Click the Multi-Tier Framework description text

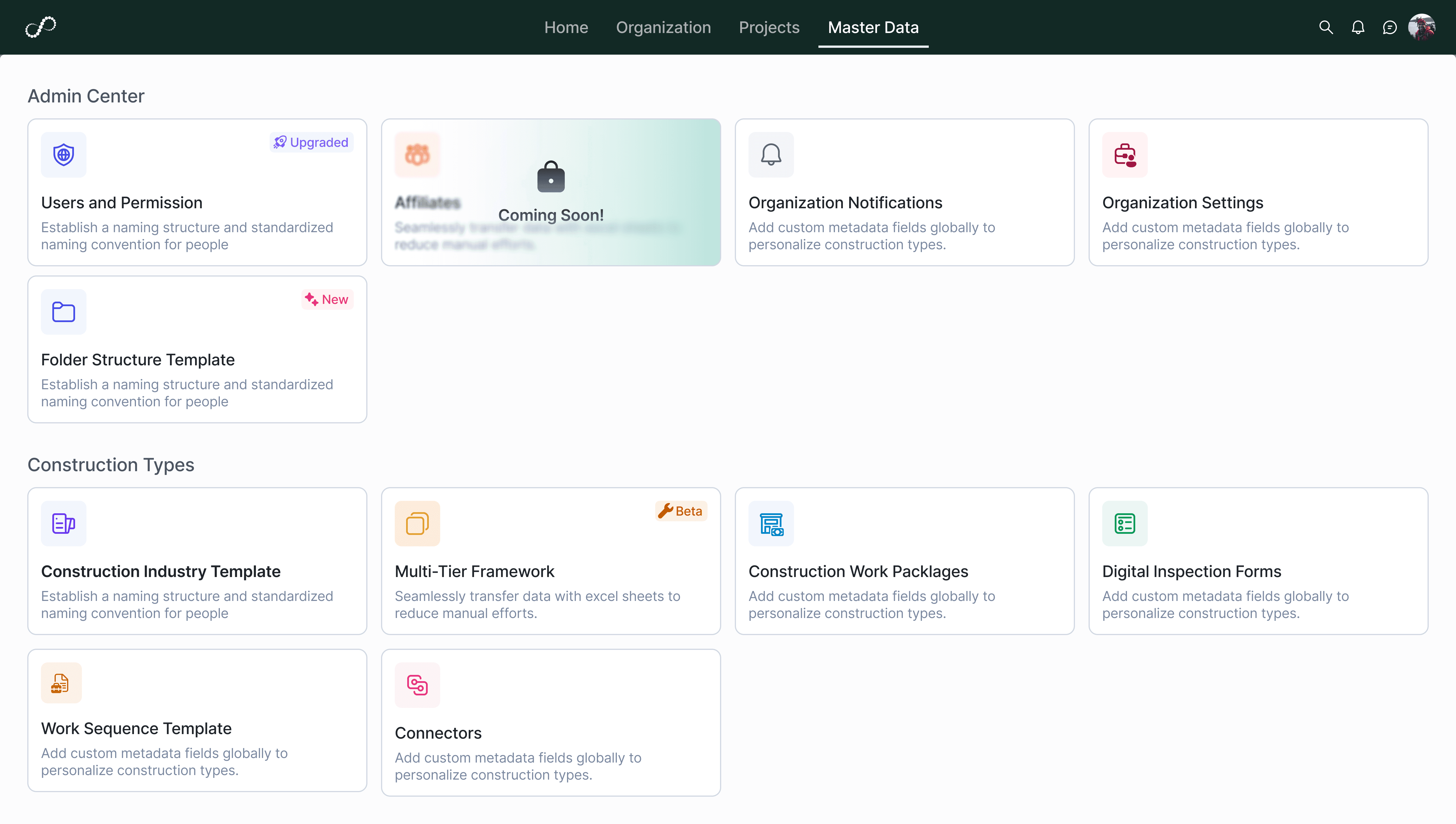pos(537,604)
